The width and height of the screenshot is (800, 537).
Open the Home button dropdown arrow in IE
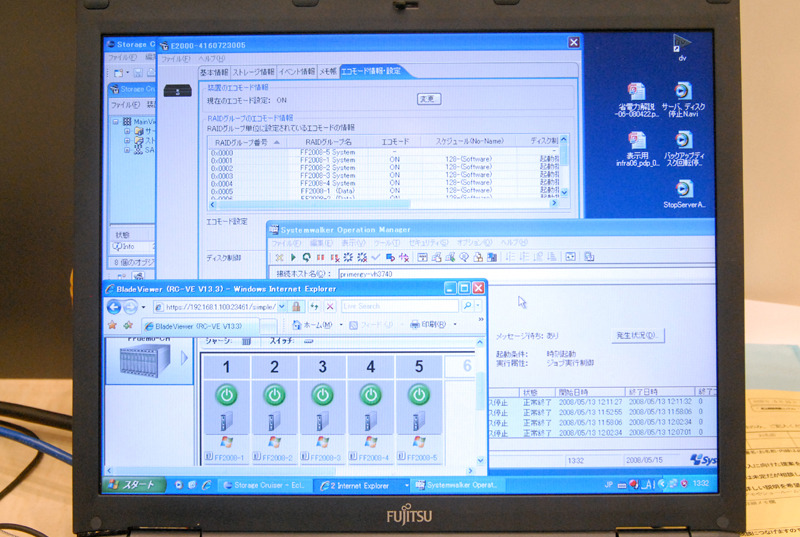(x=340, y=325)
